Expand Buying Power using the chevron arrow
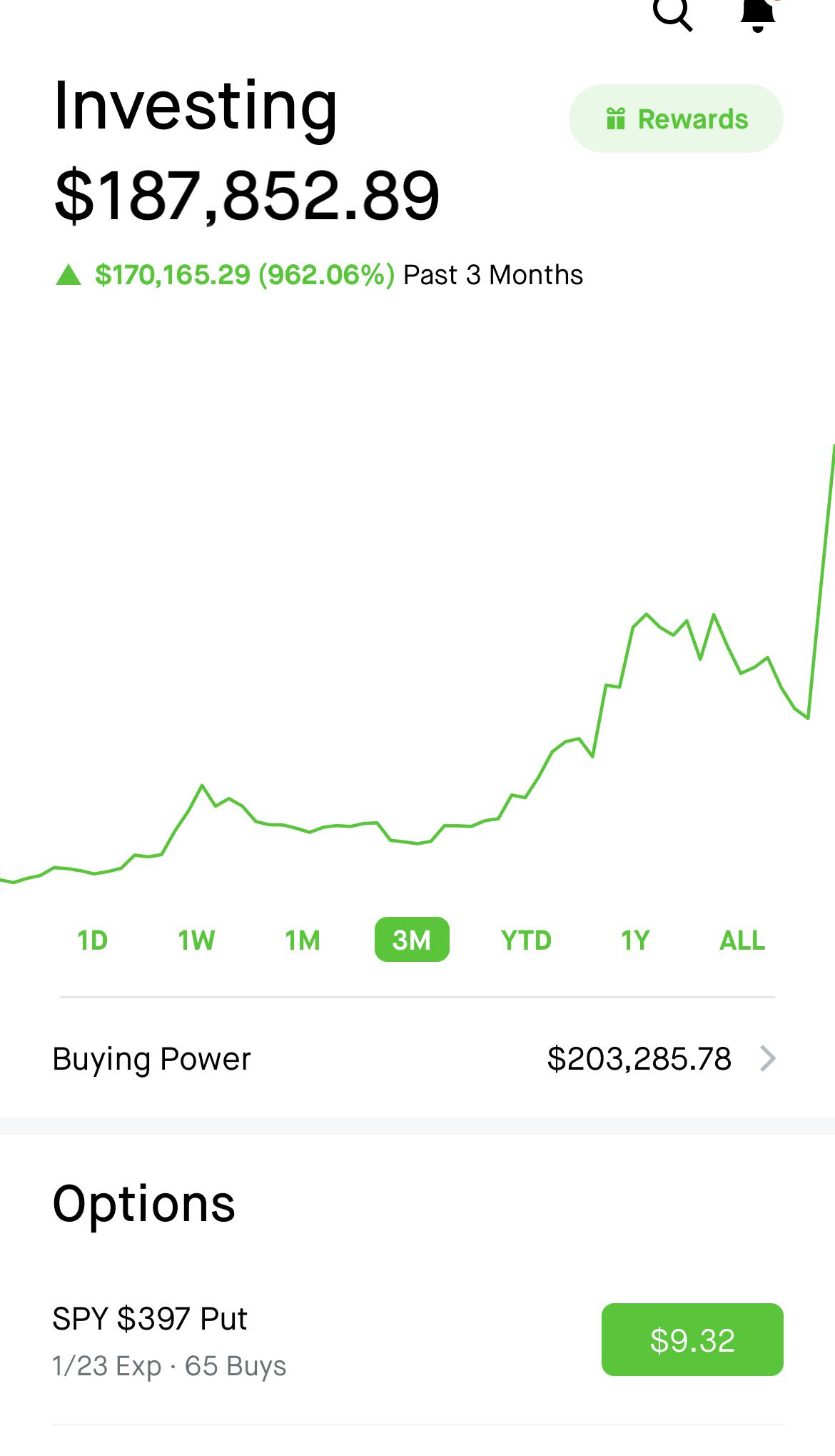The width and height of the screenshot is (835, 1456). point(768,1058)
